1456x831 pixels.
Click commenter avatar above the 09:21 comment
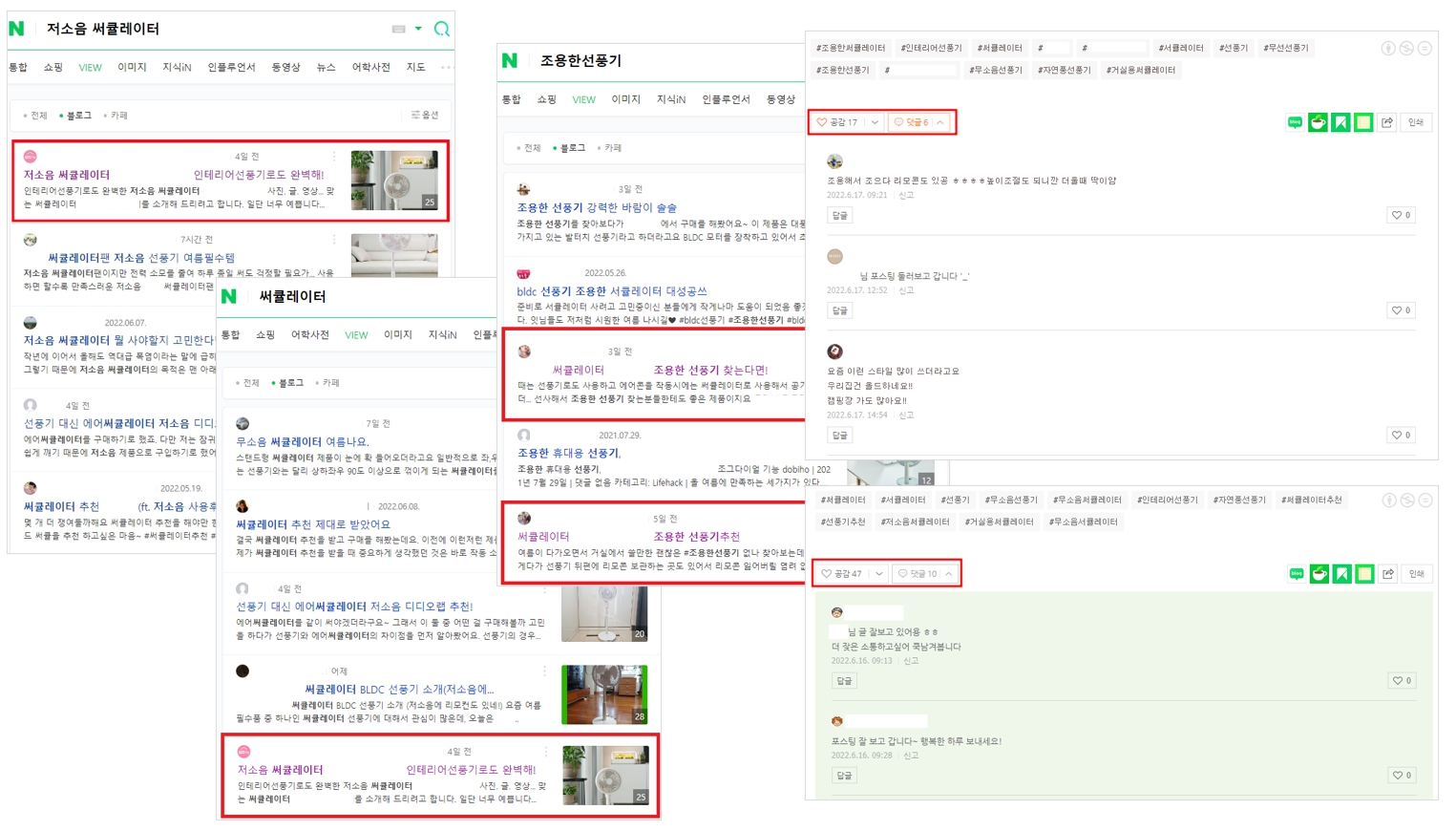tap(834, 161)
